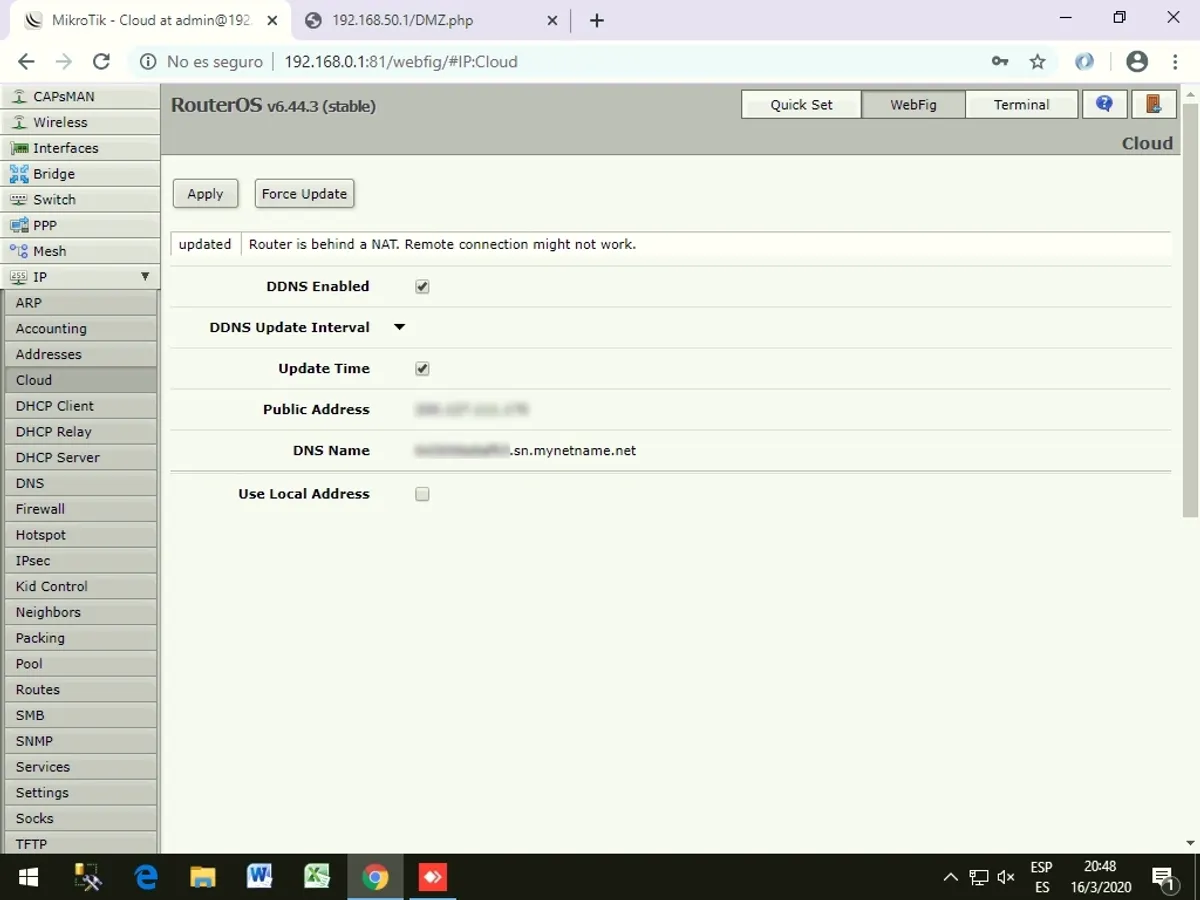Screen dimensions: 1200x900
Task: Click the muted volume tray icon
Action: coord(1006,878)
